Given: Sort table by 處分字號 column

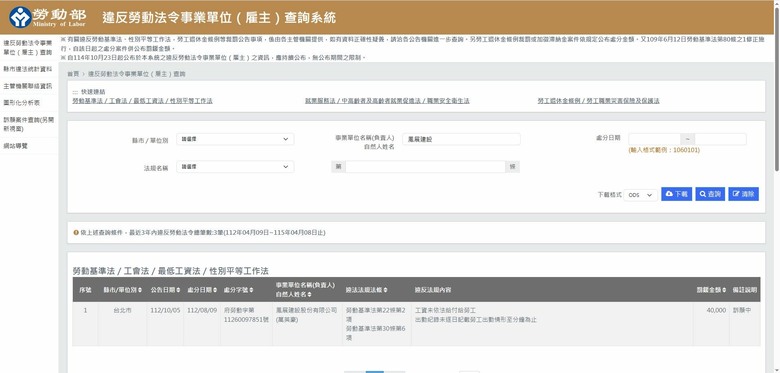Looking at the screenshot, I should coord(239,290).
